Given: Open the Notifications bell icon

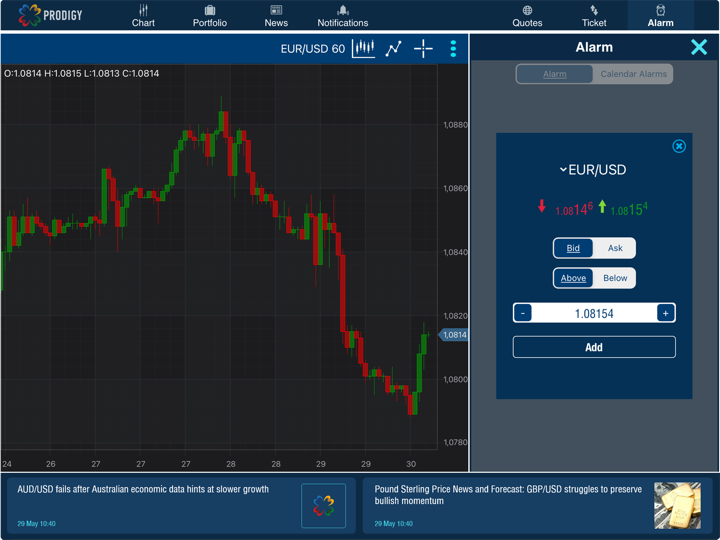Looking at the screenshot, I should coord(343,11).
